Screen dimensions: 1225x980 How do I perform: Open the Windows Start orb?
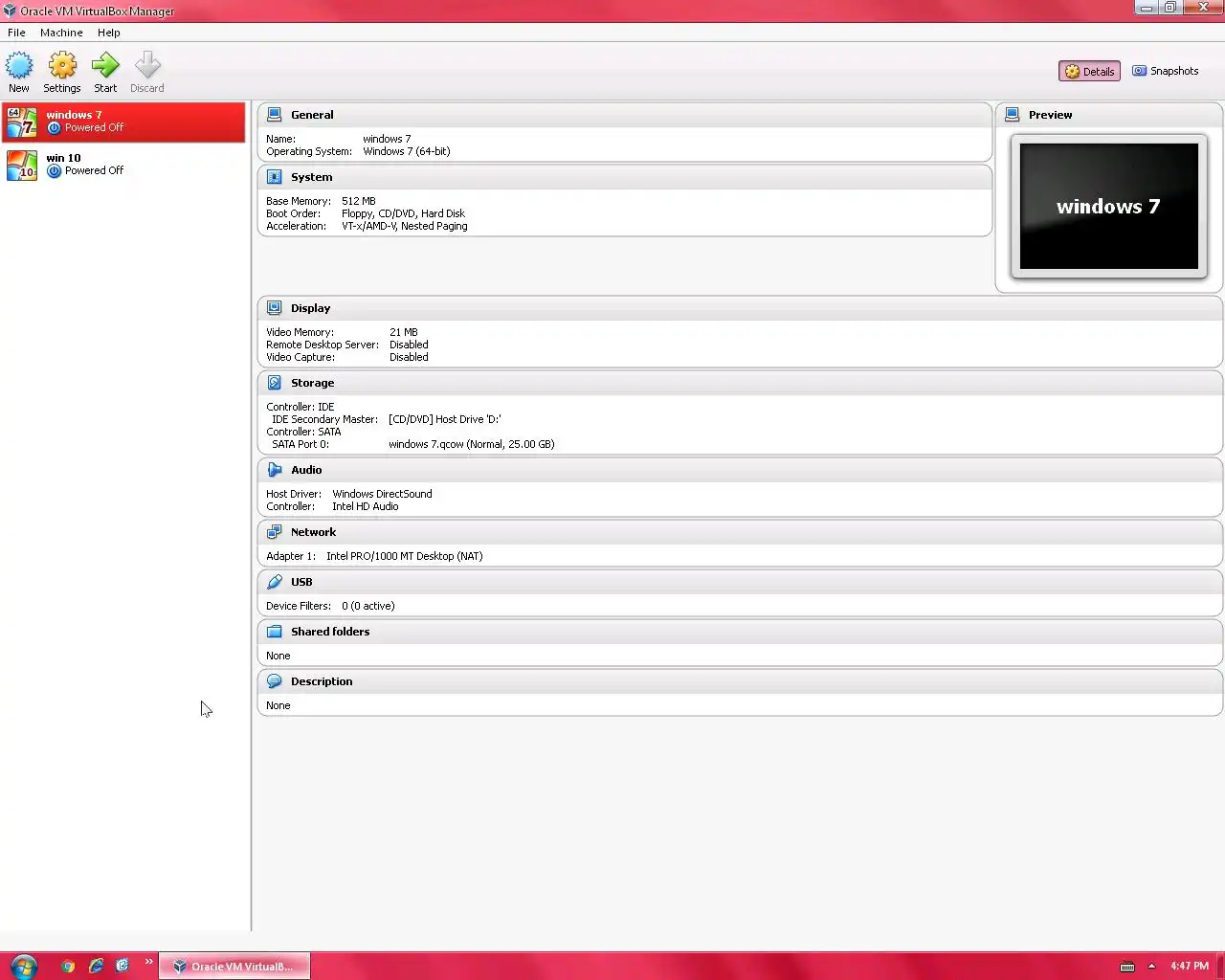click(x=23, y=966)
